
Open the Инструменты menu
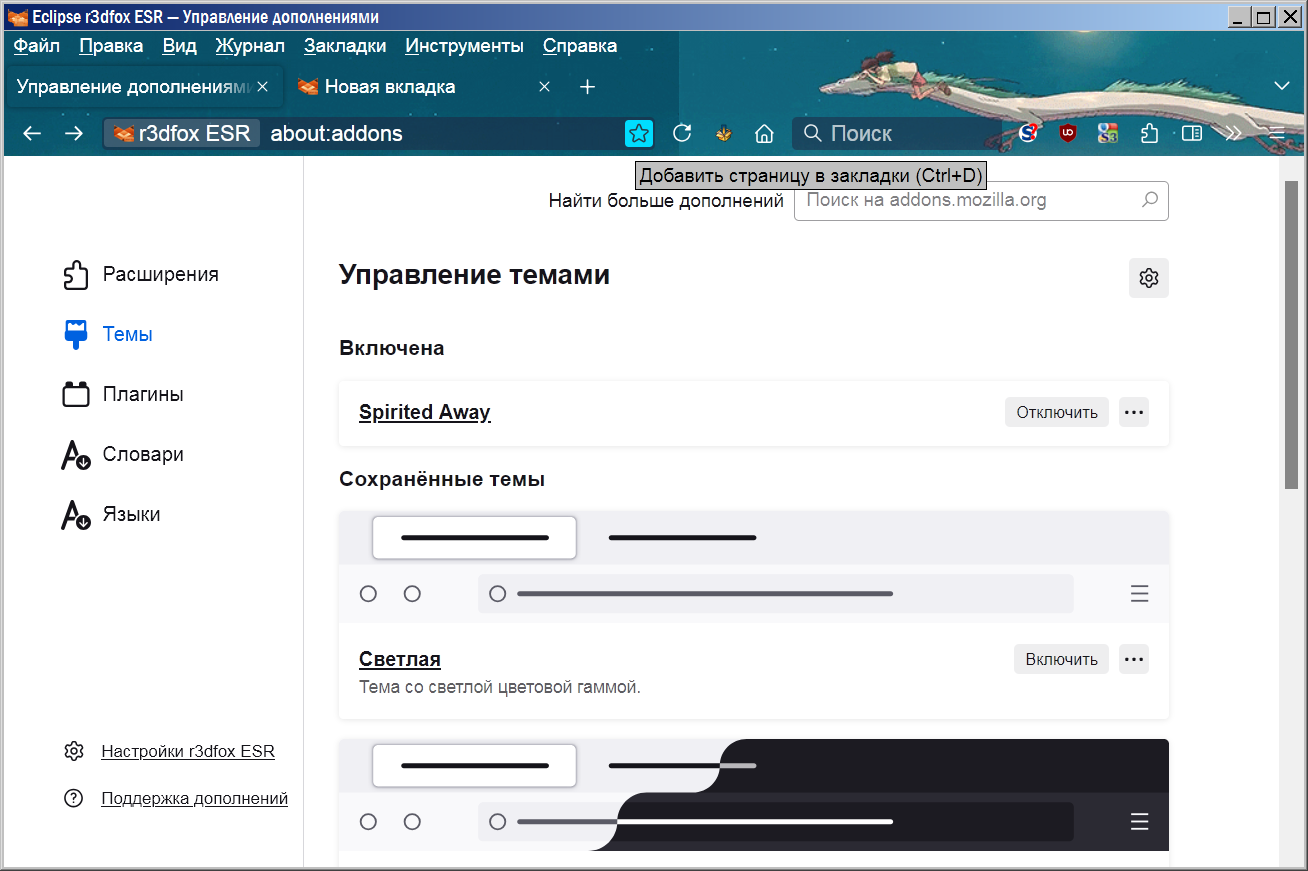pyautogui.click(x=465, y=46)
